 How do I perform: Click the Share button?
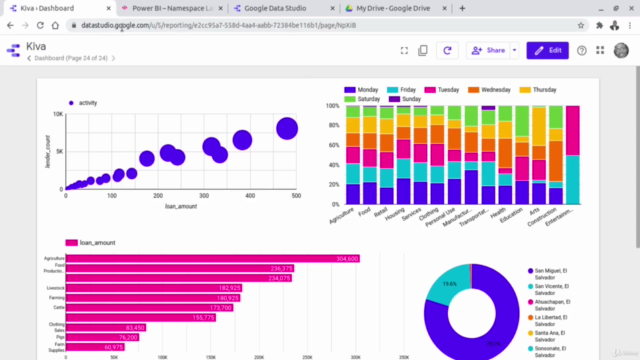(x=489, y=51)
